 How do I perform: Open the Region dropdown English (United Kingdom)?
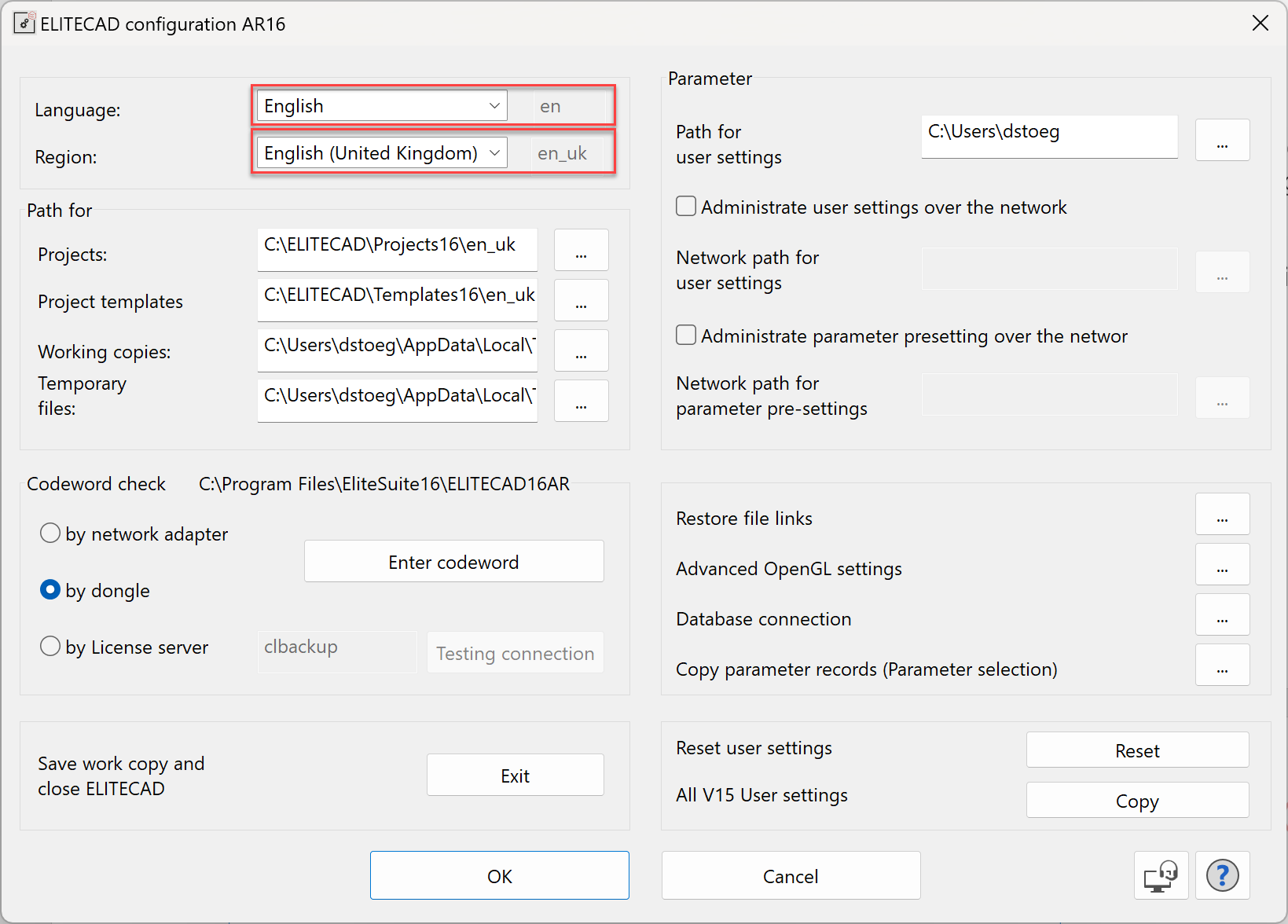[x=382, y=152]
